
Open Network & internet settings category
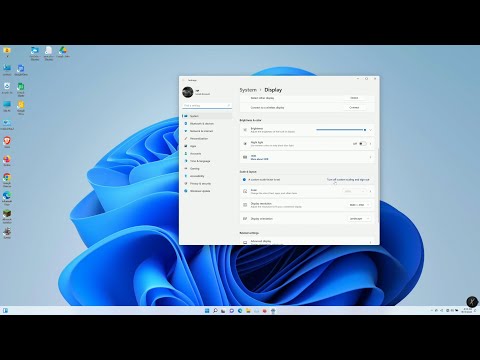pos(207,131)
